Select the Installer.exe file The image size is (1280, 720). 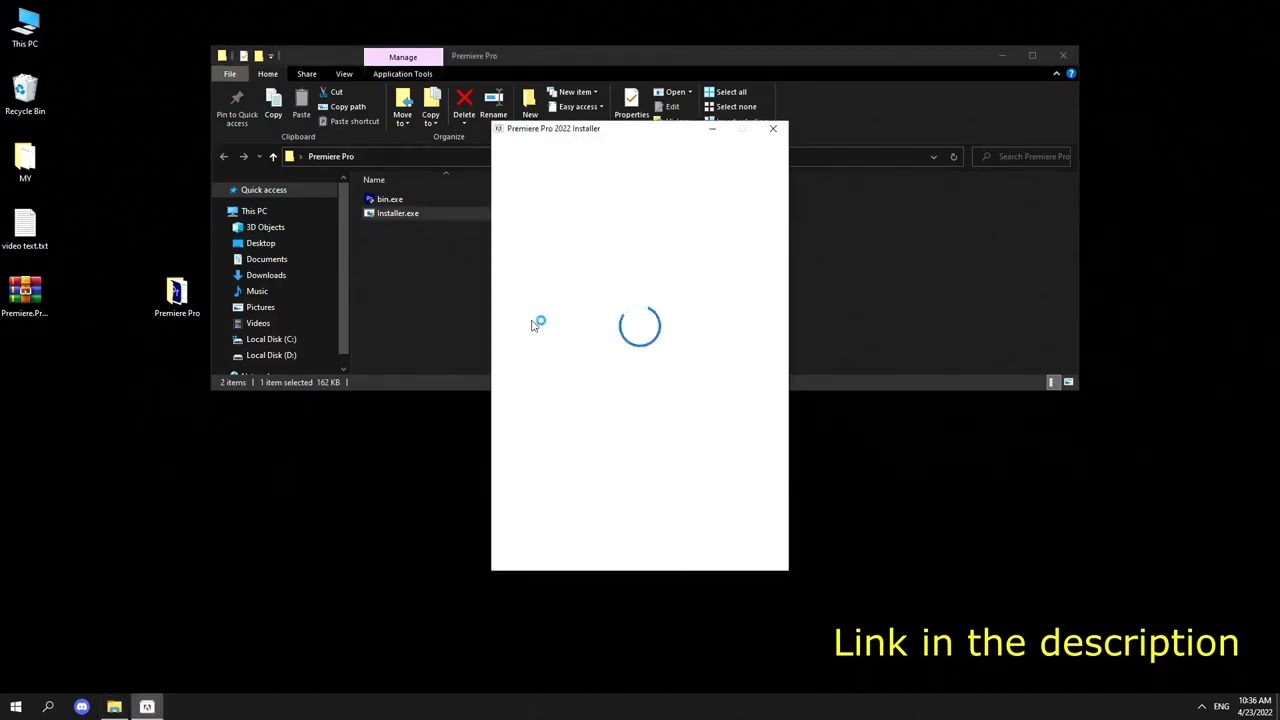[397, 213]
